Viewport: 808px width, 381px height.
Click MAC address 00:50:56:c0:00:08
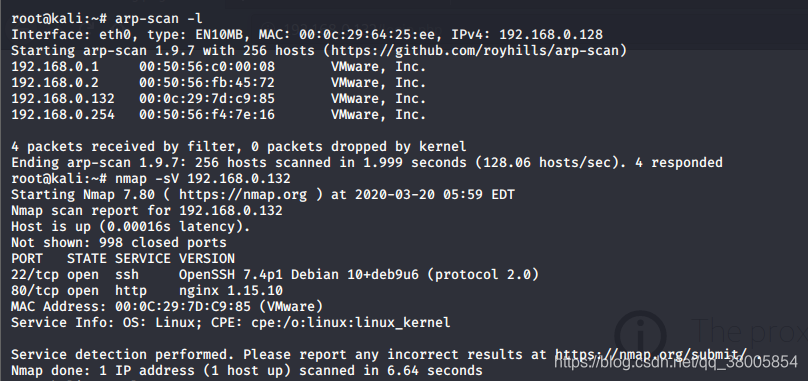(207, 67)
